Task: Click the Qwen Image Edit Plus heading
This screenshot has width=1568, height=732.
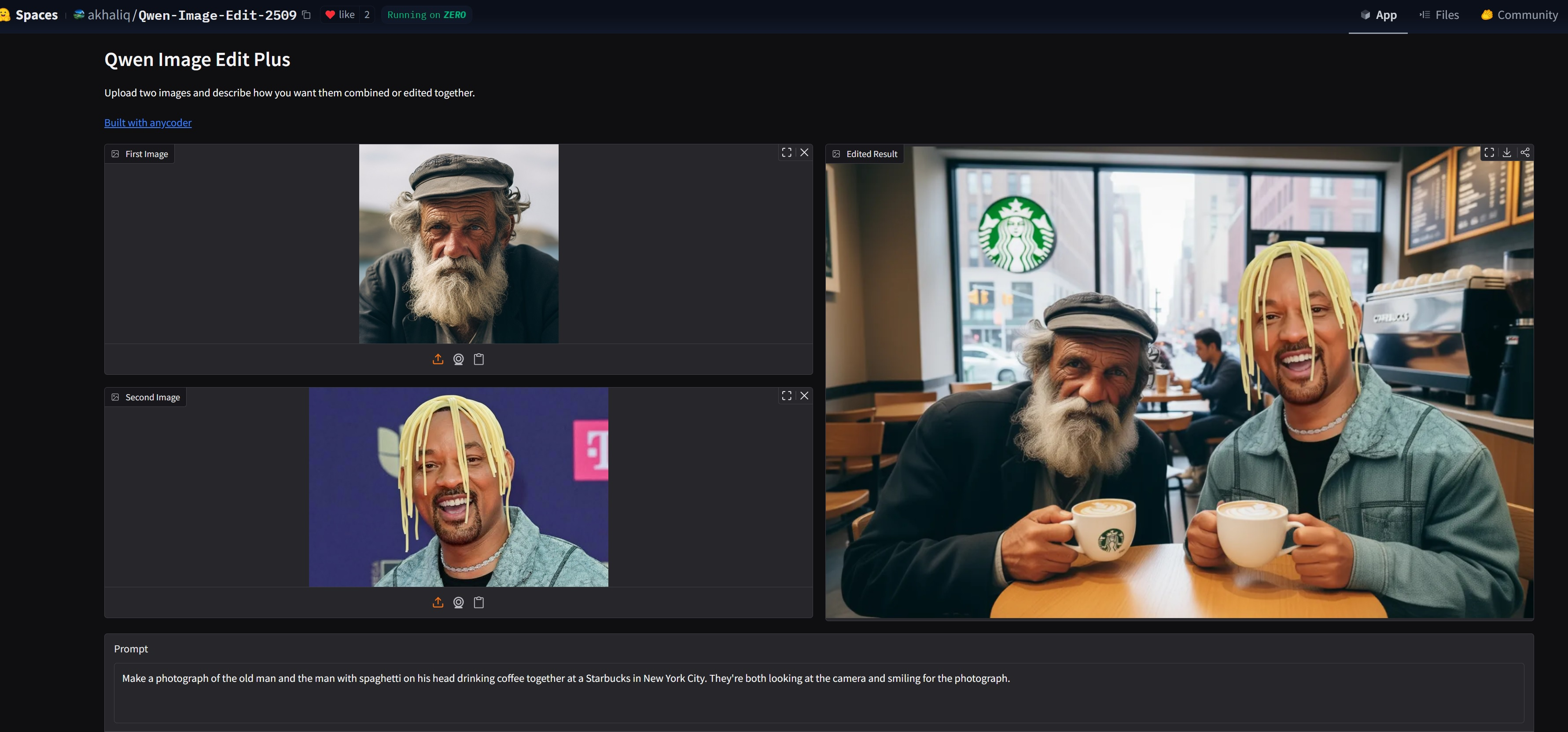Action: (x=197, y=59)
